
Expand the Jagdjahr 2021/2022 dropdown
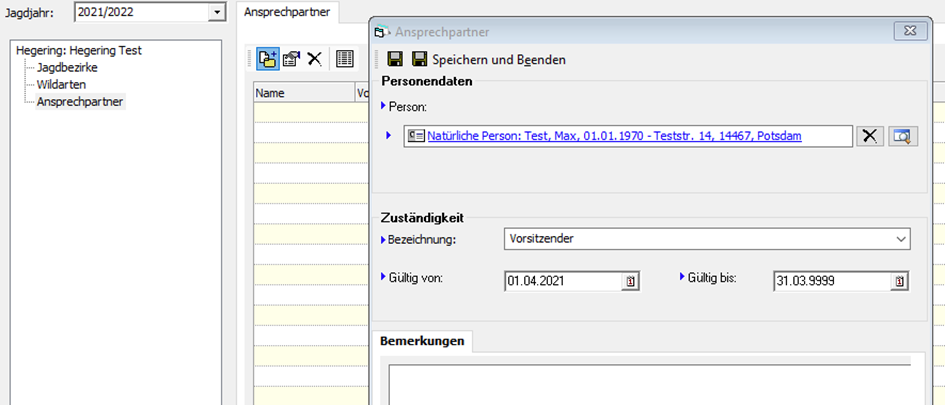pos(217,12)
